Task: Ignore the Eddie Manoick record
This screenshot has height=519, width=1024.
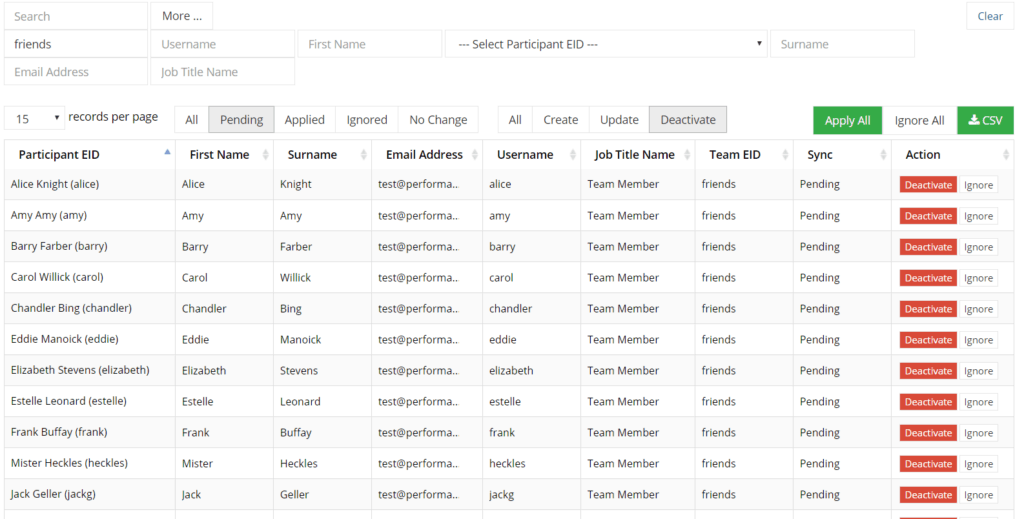Action: pos(978,340)
